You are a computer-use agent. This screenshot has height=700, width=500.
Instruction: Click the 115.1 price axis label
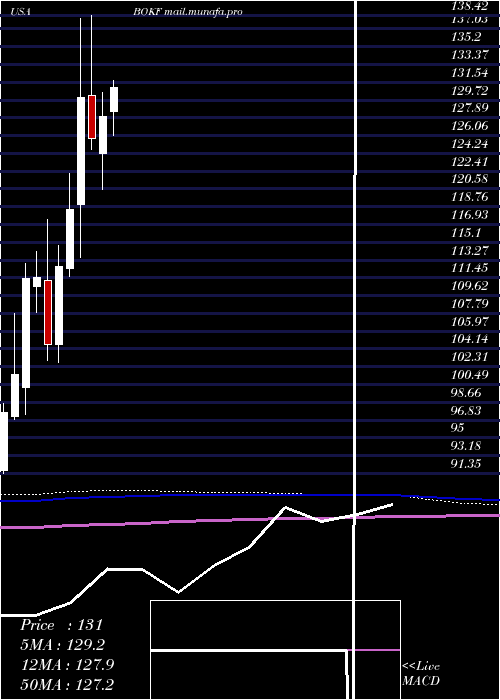(x=467, y=233)
